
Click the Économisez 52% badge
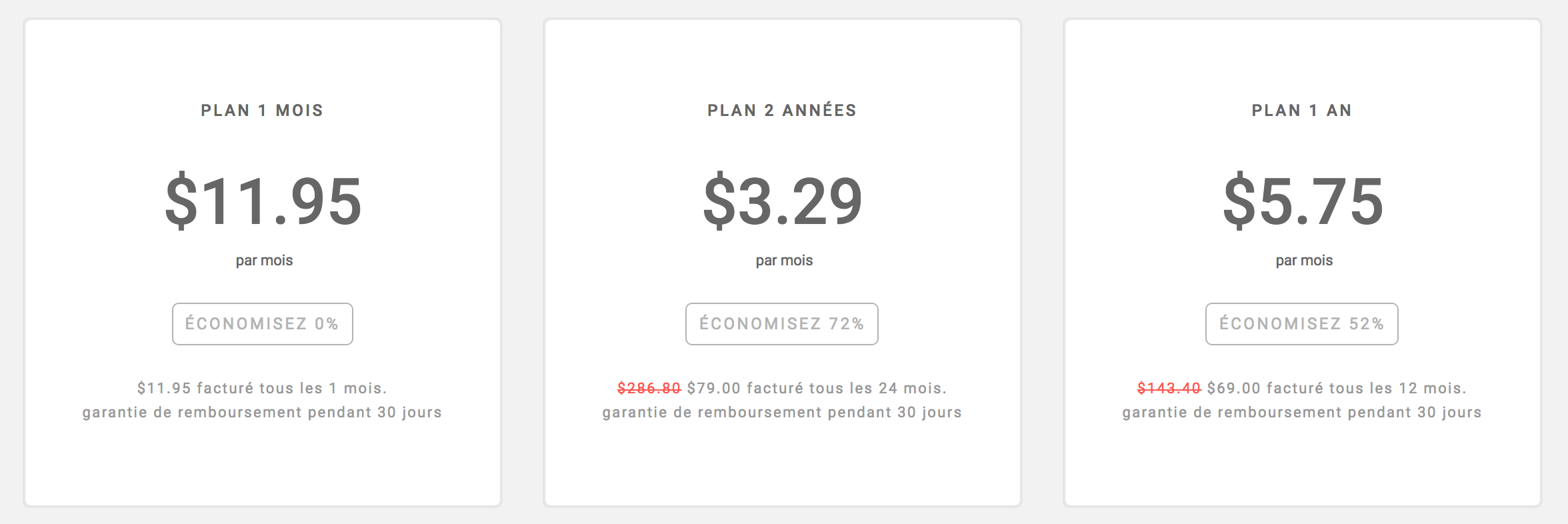(1302, 324)
